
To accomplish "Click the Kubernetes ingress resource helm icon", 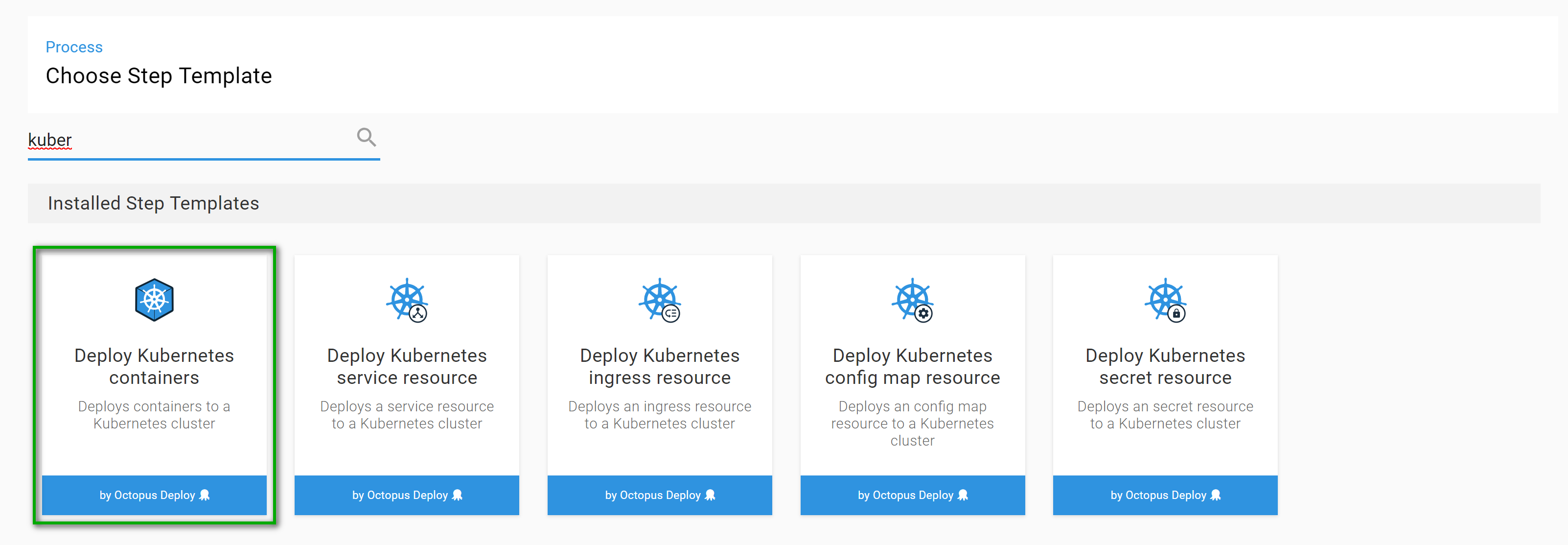I will (x=659, y=300).
